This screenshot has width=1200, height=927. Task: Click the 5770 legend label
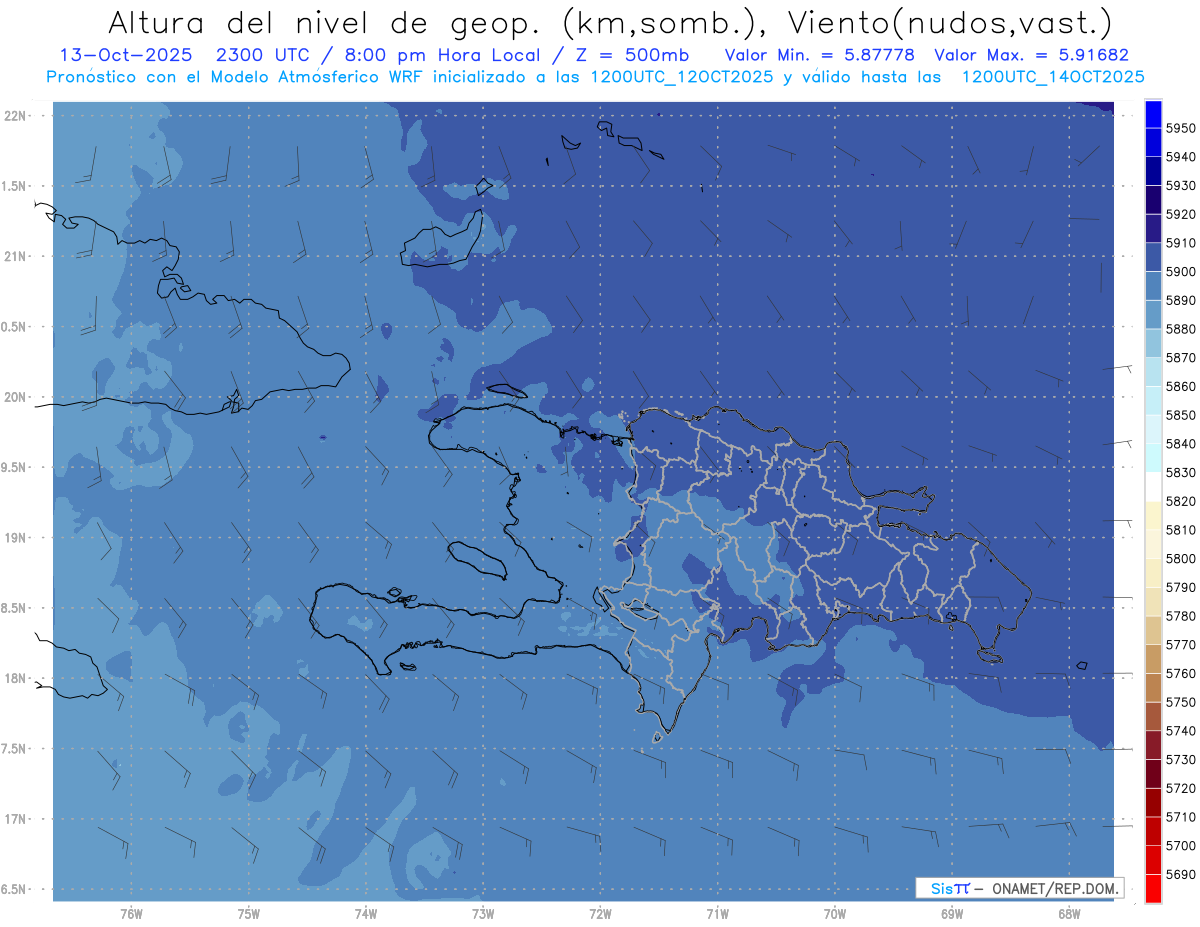coord(1180,645)
